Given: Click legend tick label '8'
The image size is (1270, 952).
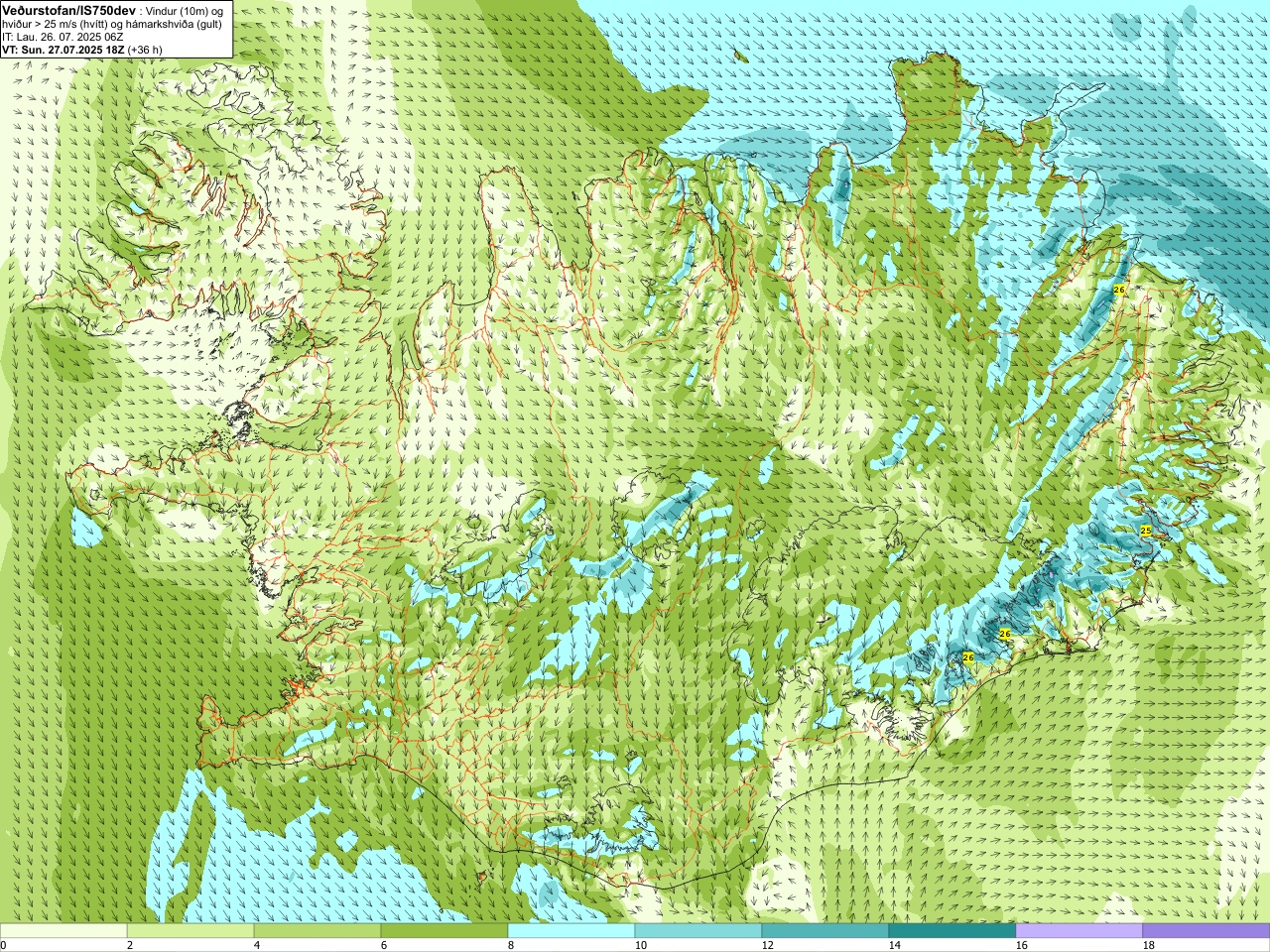Looking at the screenshot, I should [x=511, y=945].
